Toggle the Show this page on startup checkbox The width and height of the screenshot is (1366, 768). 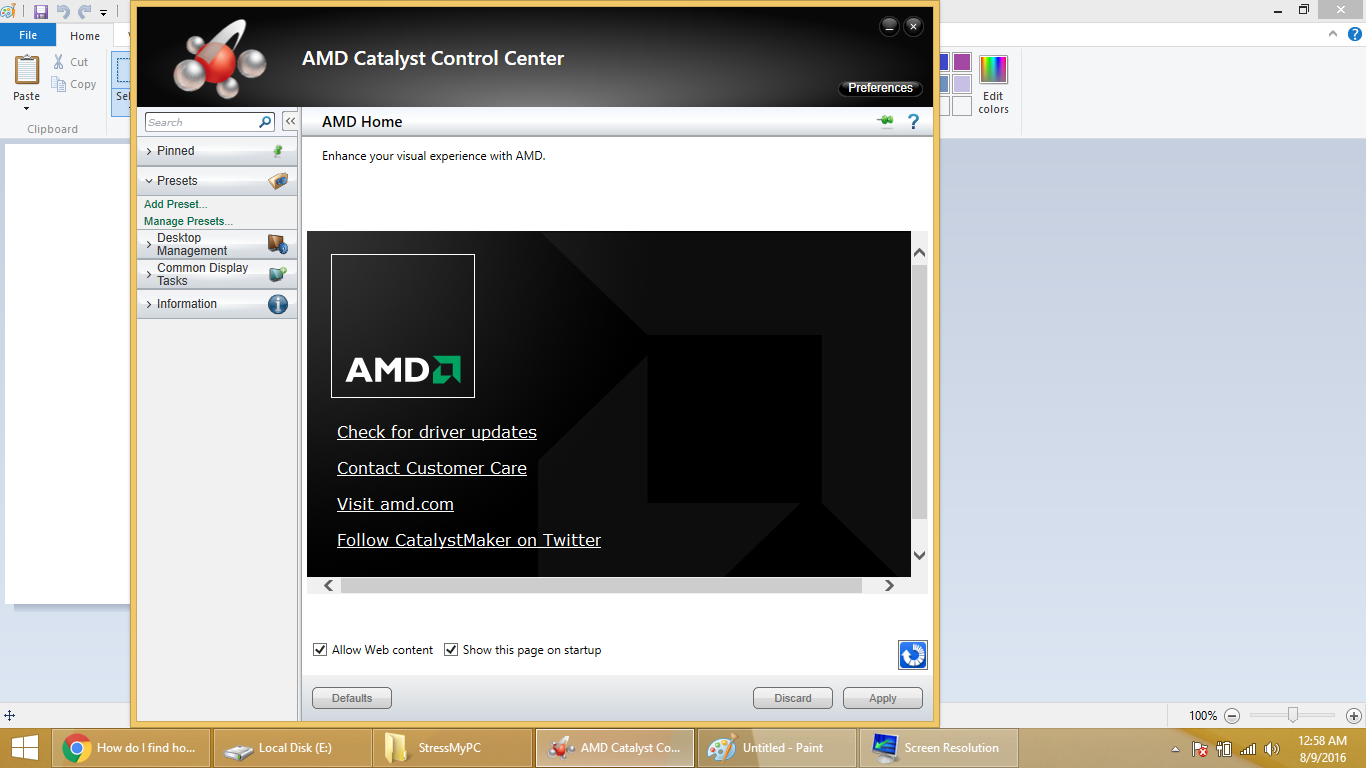(451, 650)
